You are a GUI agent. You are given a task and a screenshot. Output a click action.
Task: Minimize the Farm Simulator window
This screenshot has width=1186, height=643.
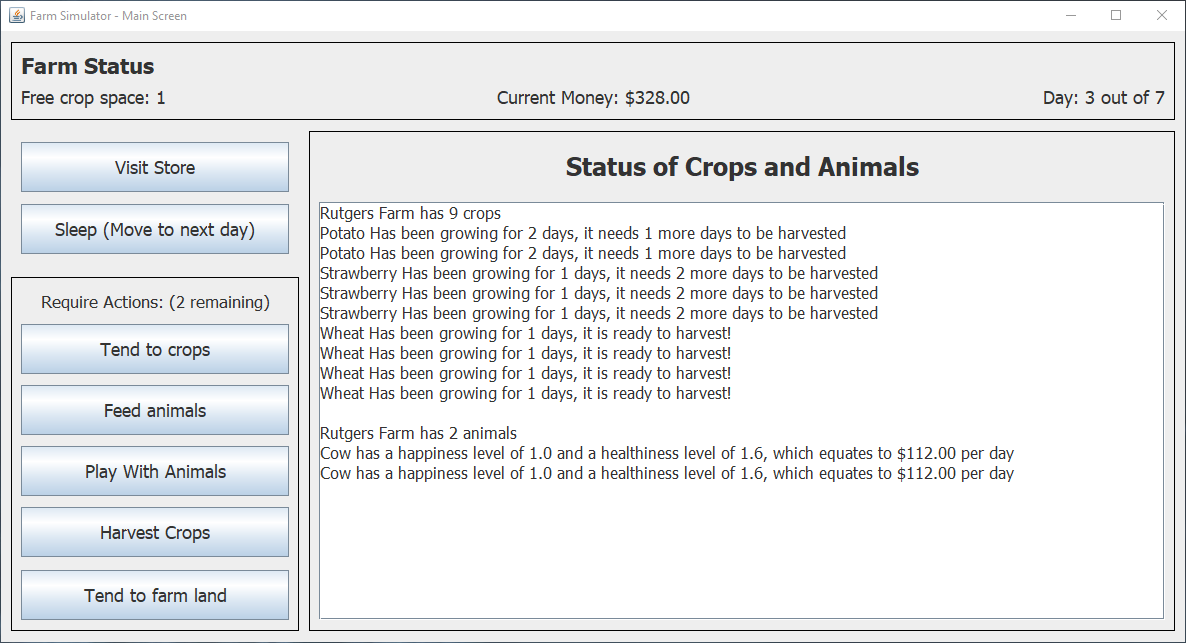(x=1071, y=15)
